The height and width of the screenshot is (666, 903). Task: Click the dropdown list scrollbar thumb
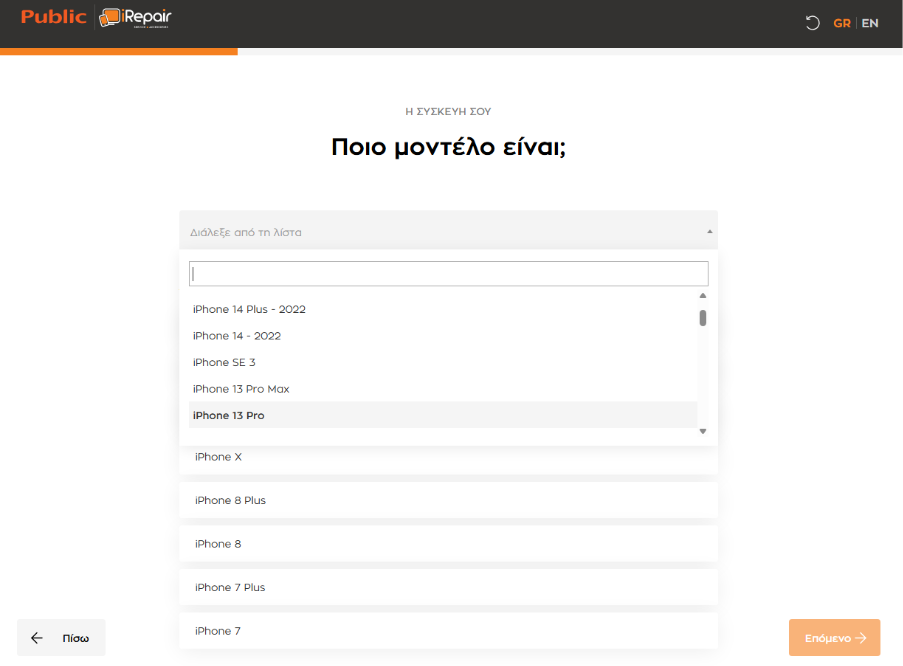pos(703,318)
